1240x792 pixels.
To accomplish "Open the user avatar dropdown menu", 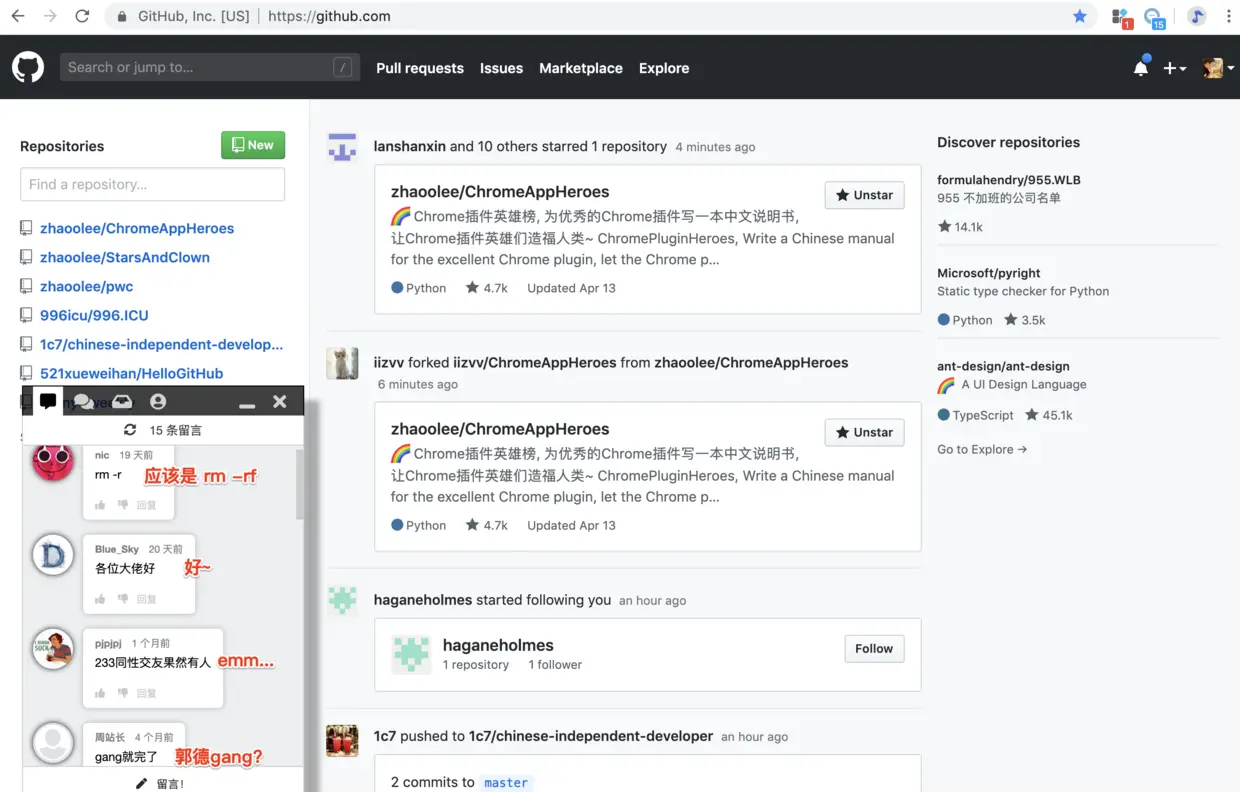I will (x=1218, y=68).
